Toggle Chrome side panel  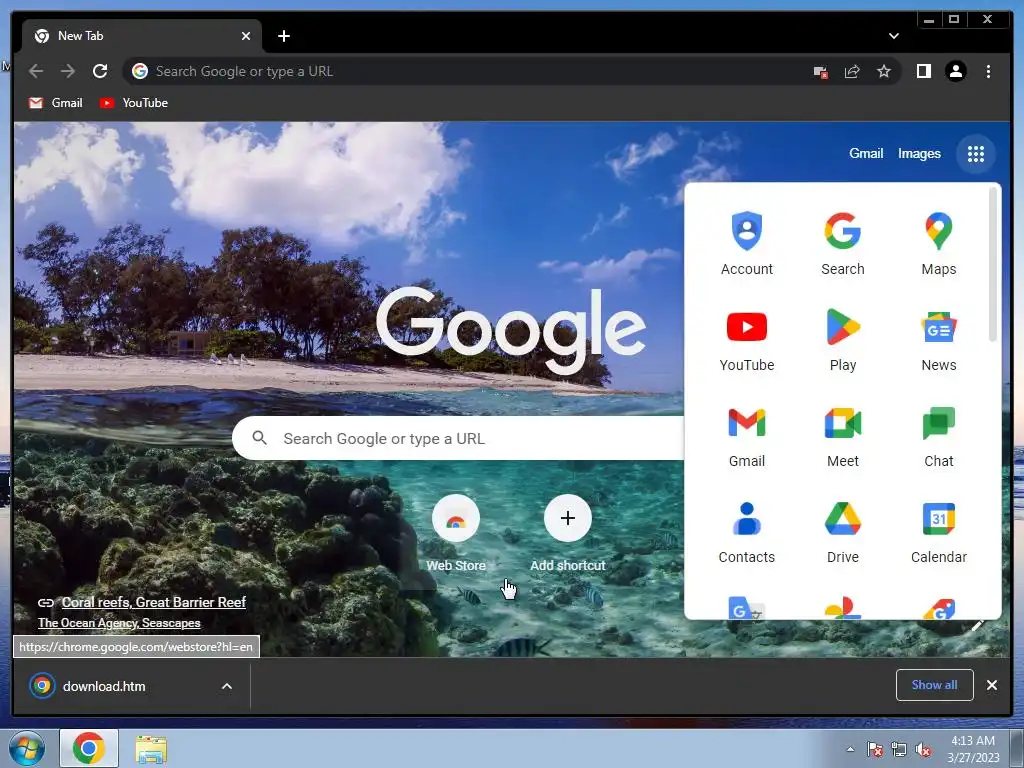click(923, 71)
